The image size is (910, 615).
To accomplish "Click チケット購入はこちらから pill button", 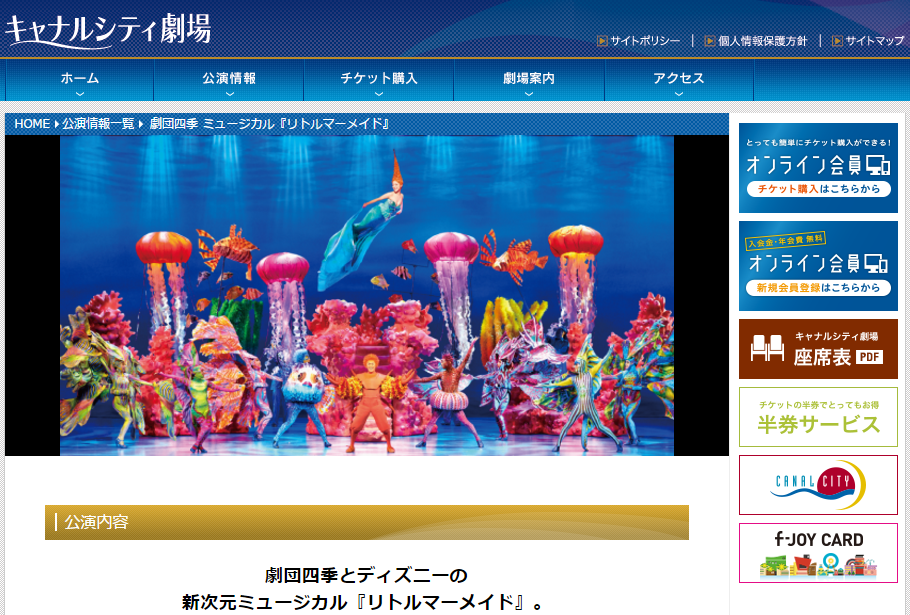I will [x=818, y=189].
